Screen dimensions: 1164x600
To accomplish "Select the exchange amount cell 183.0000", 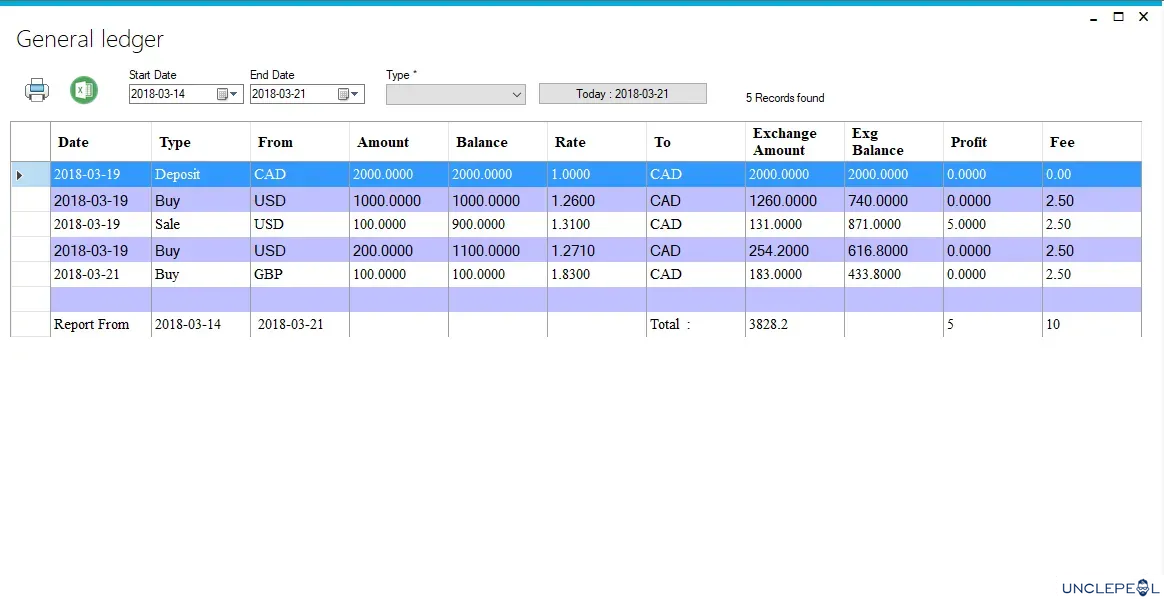I will point(795,274).
